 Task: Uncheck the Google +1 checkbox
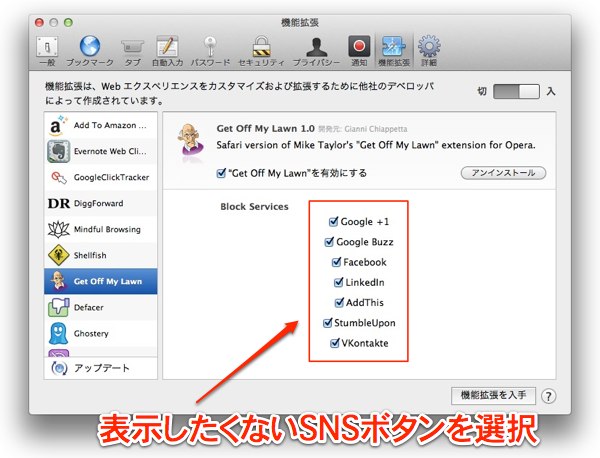coord(334,221)
